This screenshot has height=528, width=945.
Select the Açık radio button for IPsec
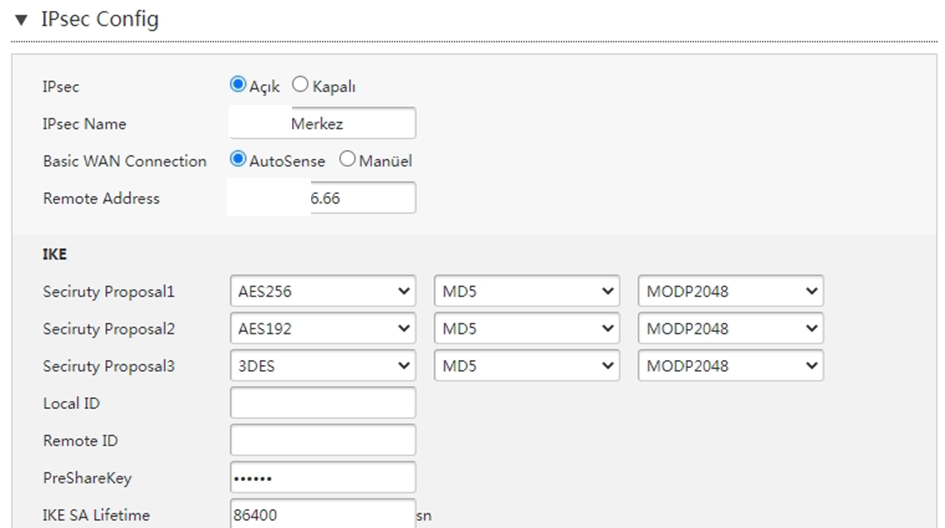point(238,86)
